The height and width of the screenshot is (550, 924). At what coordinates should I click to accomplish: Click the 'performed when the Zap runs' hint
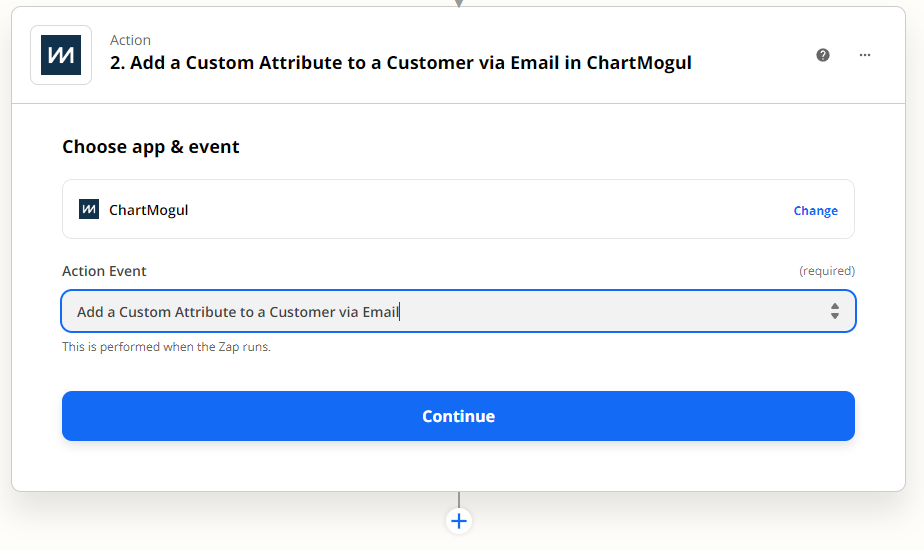[x=166, y=347]
